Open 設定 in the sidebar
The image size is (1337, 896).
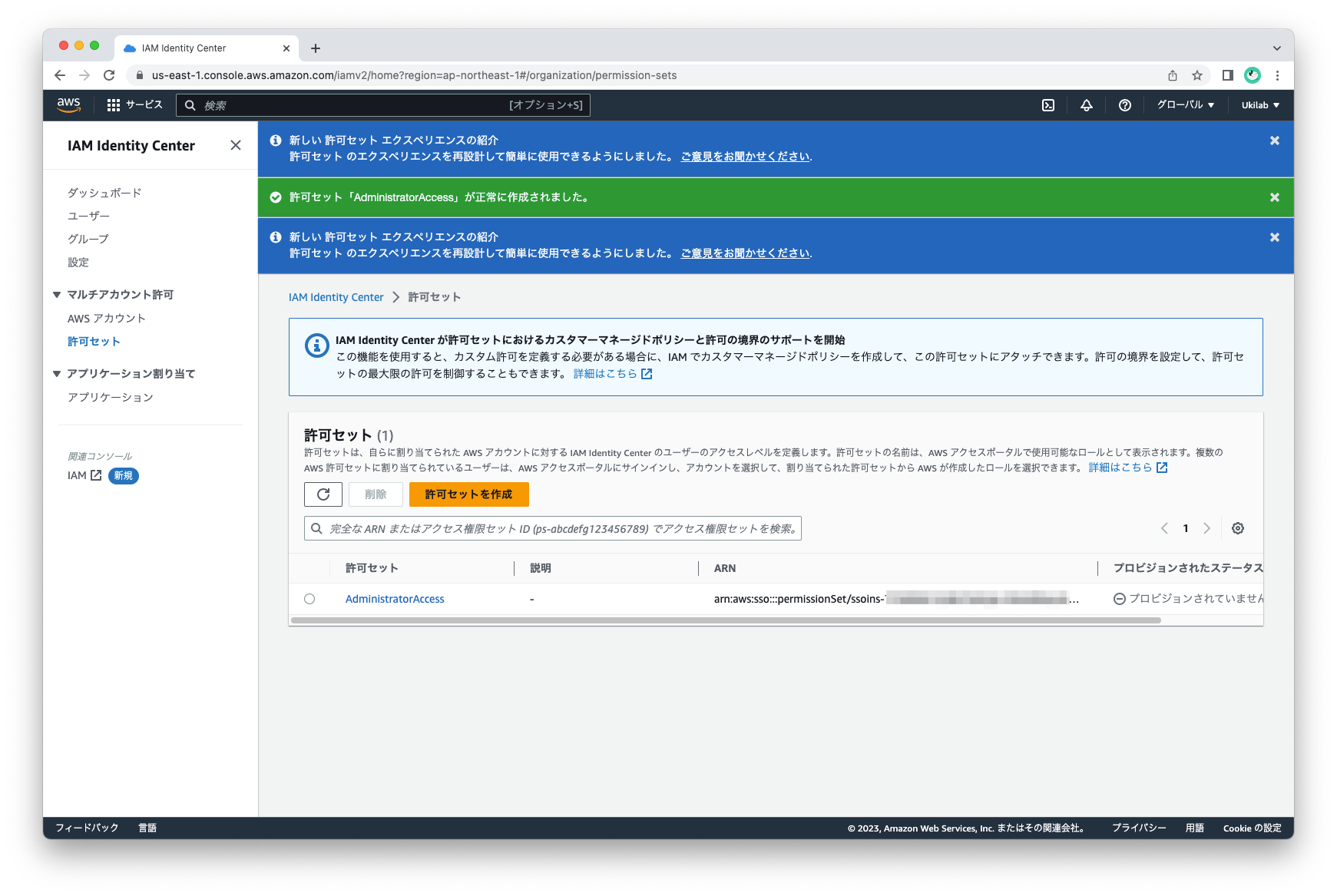click(x=78, y=262)
